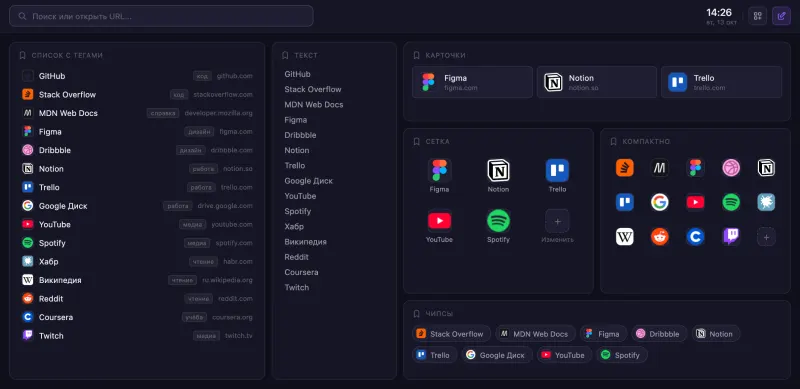Image resolution: width=800 pixels, height=389 pixels.
Task: Open the Figma card in Карточки
Action: (472, 82)
